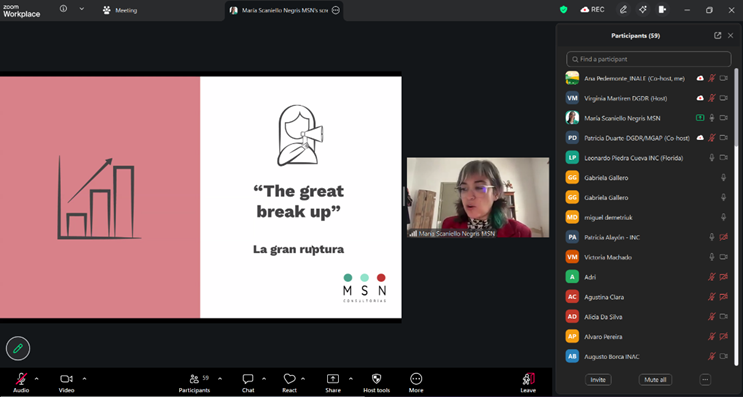The height and width of the screenshot is (397, 743).
Task: Toggle muted mic for Alicia Da Silva
Action: click(712, 317)
